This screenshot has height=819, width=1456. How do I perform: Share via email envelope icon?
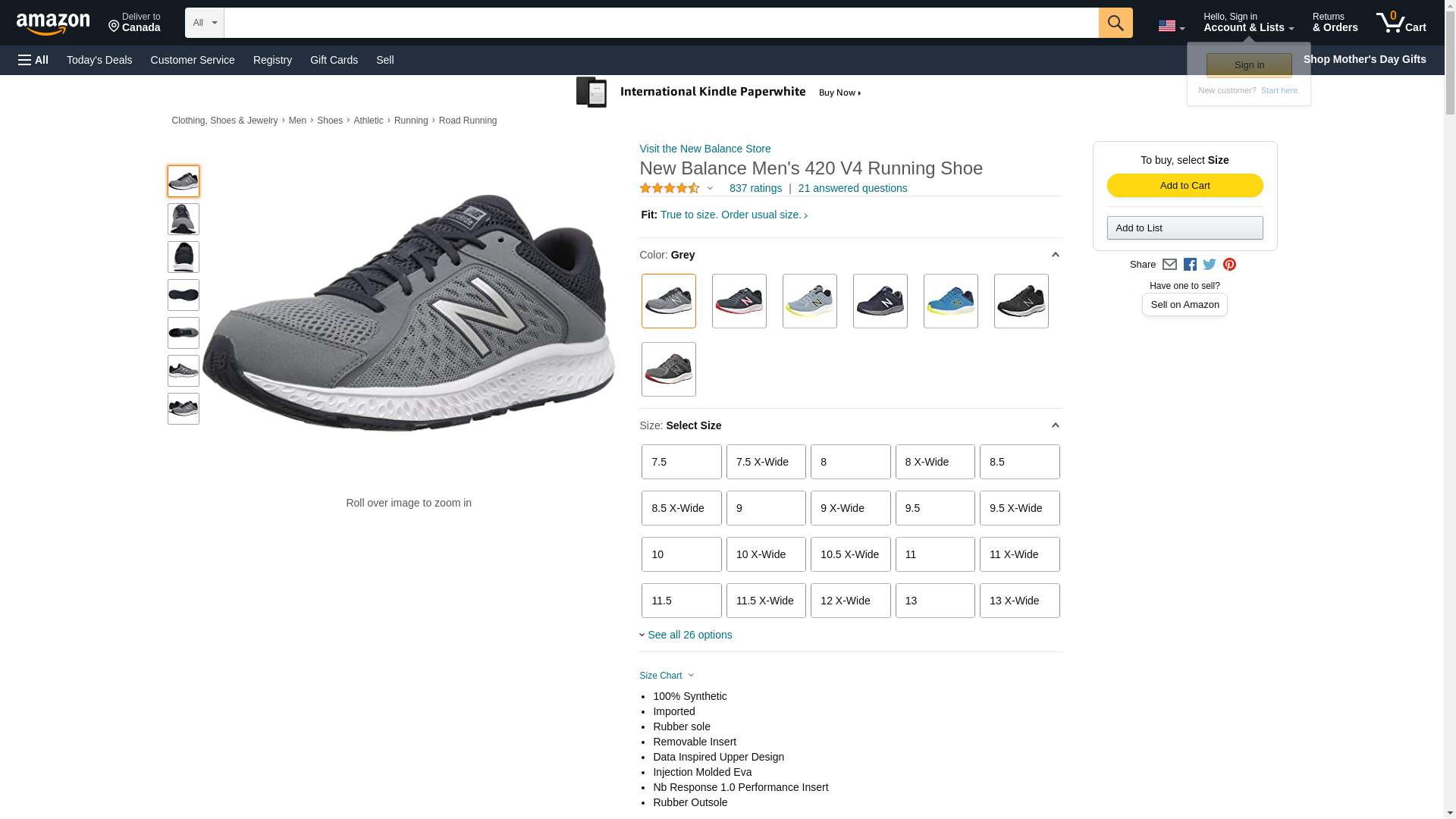(x=1169, y=265)
